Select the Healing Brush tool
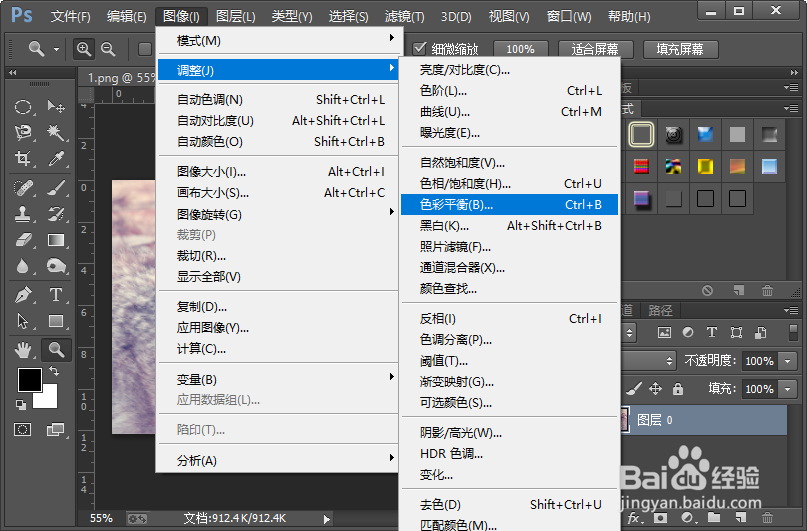This screenshot has width=807, height=531. coord(23,188)
